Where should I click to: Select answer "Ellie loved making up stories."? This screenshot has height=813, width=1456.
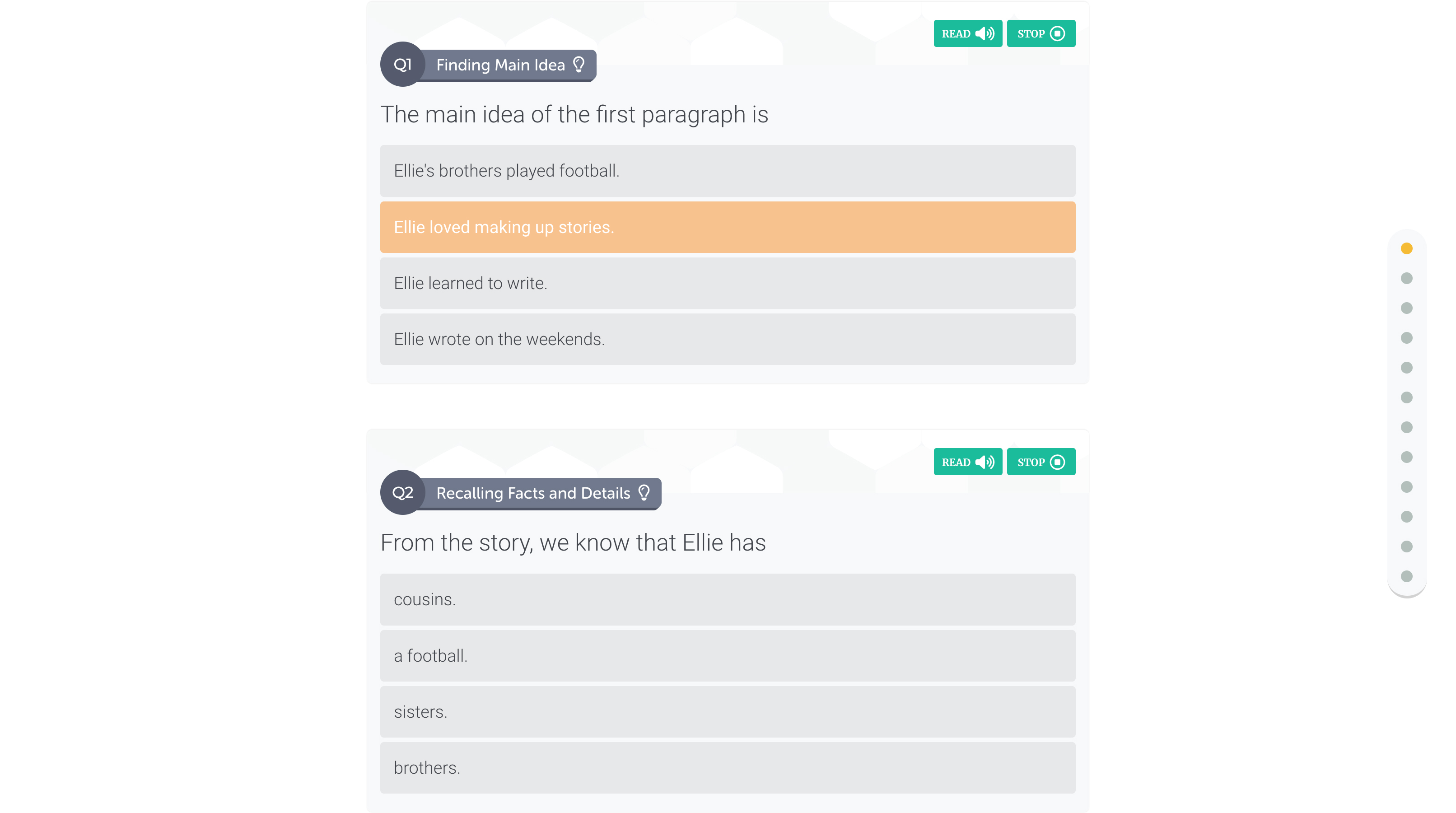tap(728, 227)
